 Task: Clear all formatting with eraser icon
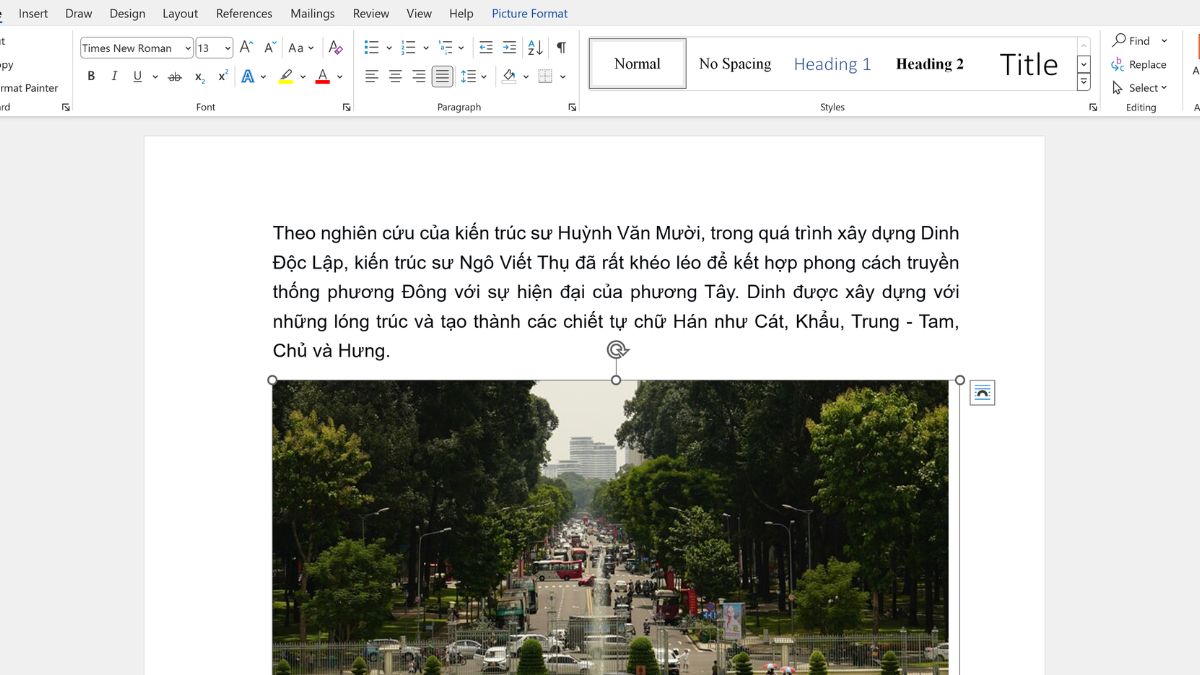coord(335,47)
